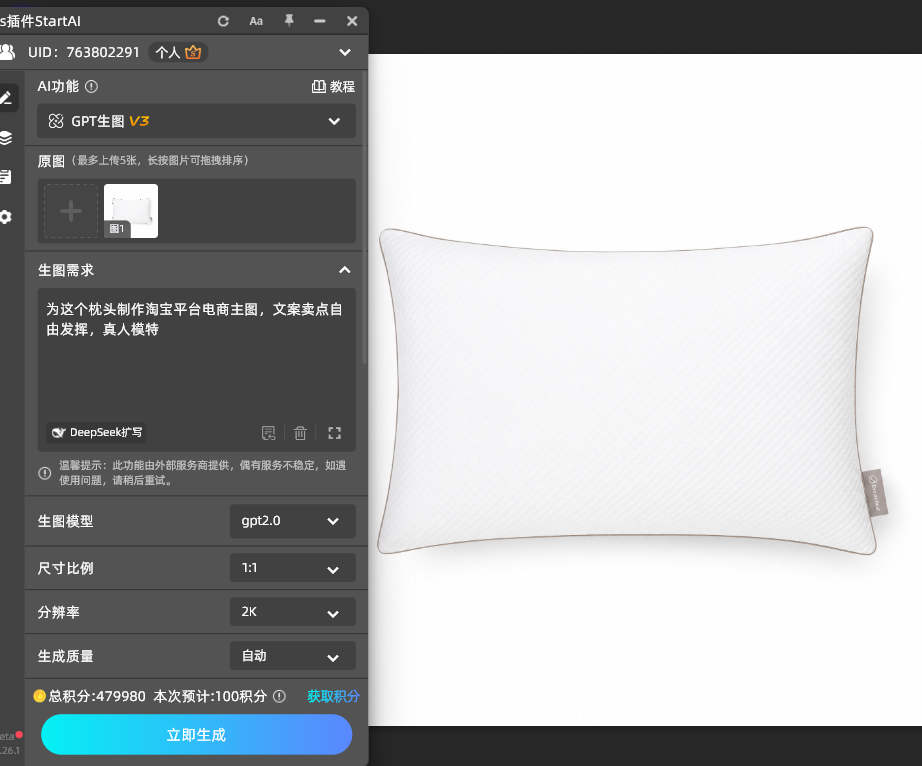Image resolution: width=922 pixels, height=766 pixels.
Task: Click the gold coin icon by 总积分
Action: coord(39,696)
